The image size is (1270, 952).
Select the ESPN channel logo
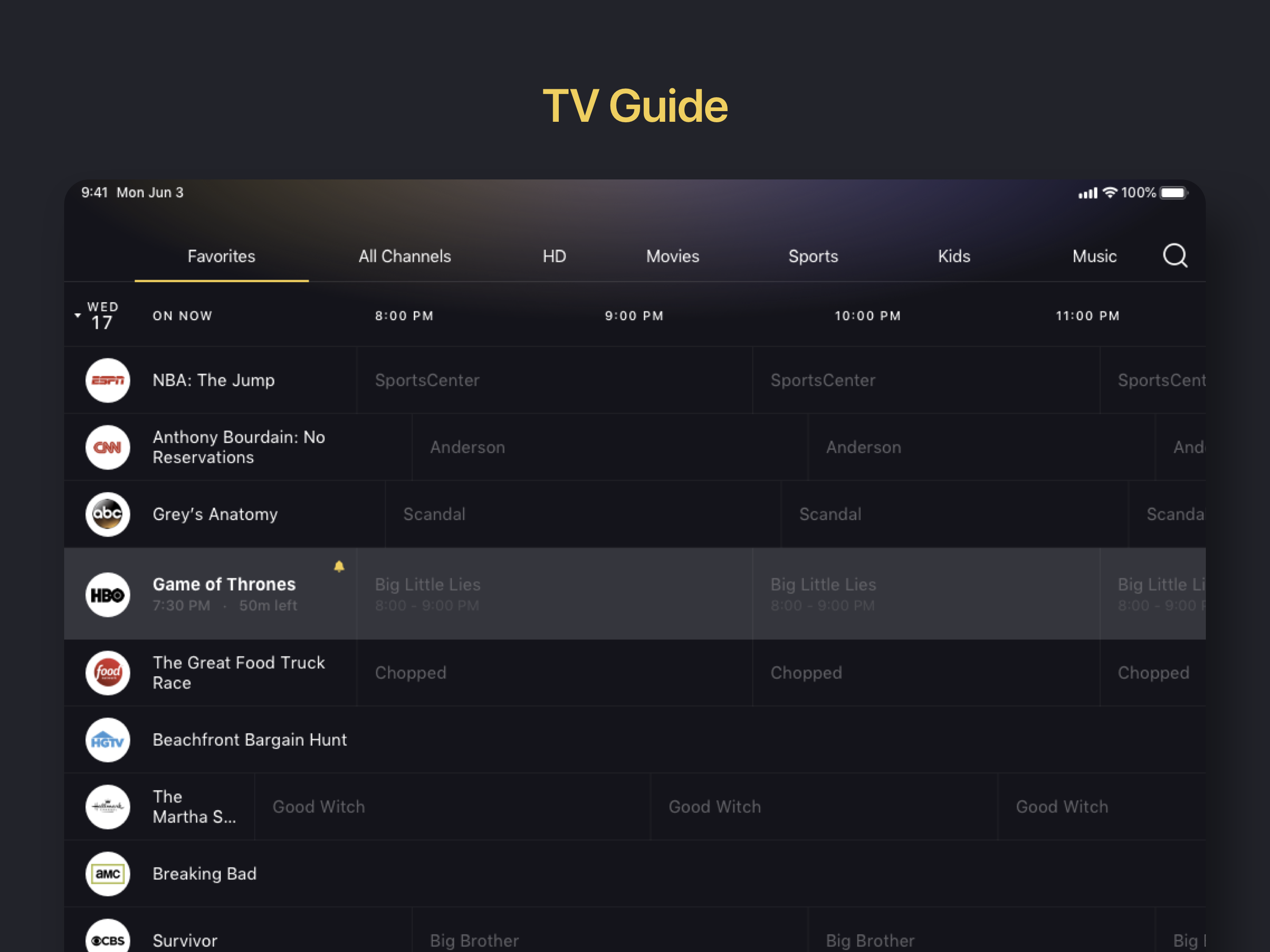[x=107, y=380]
